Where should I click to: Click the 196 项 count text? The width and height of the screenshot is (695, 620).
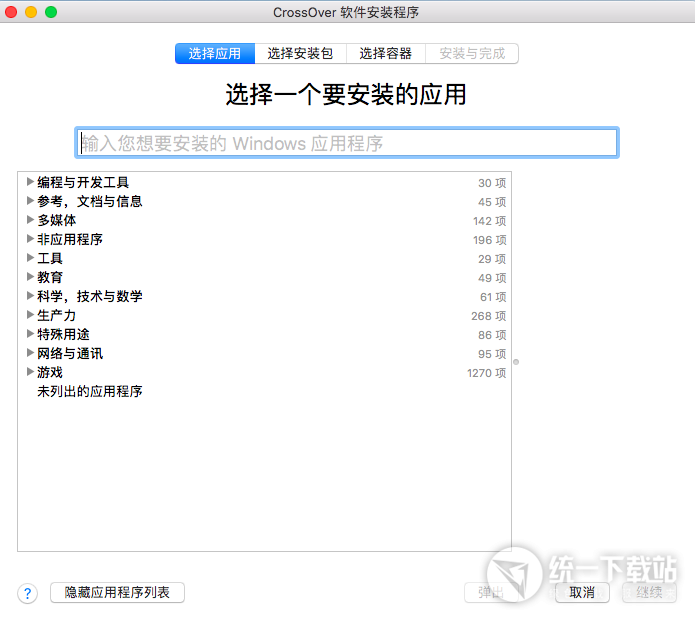489,240
